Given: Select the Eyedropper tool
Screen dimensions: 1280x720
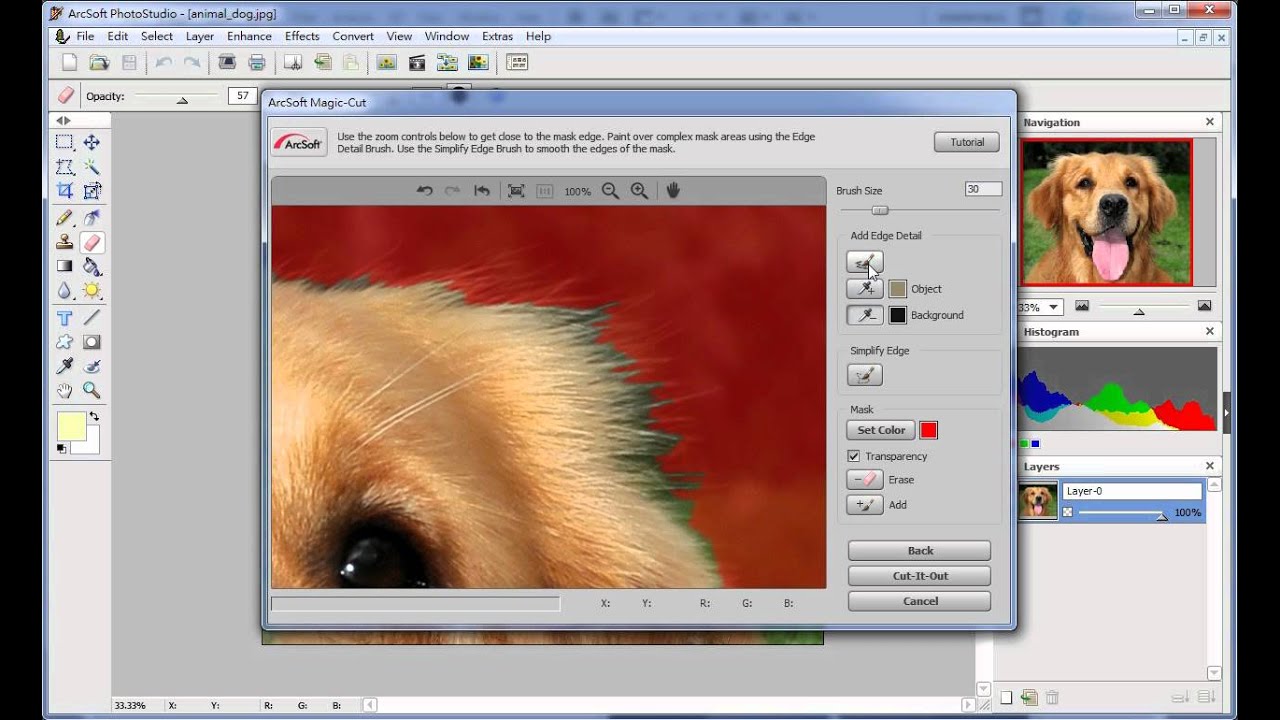Looking at the screenshot, I should click(64, 366).
